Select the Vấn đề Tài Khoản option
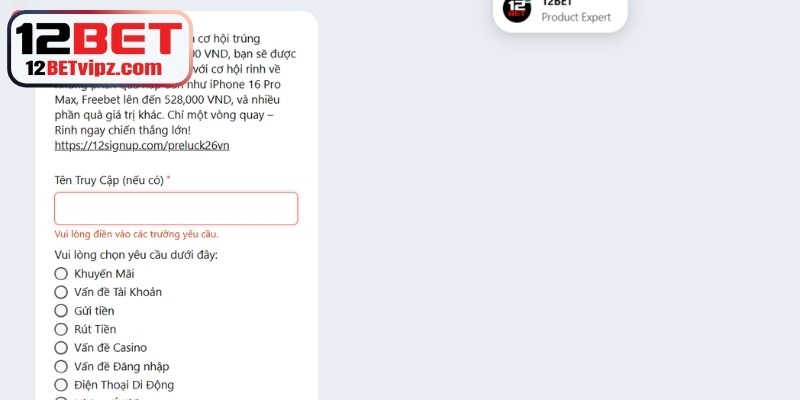This screenshot has height=400, width=800. (61, 292)
